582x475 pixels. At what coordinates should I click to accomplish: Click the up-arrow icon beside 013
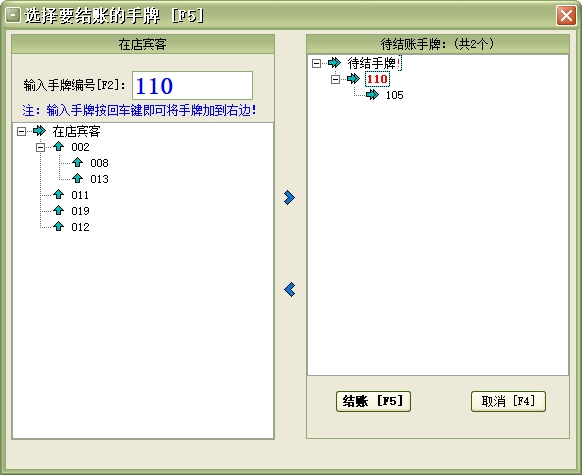pos(78,178)
